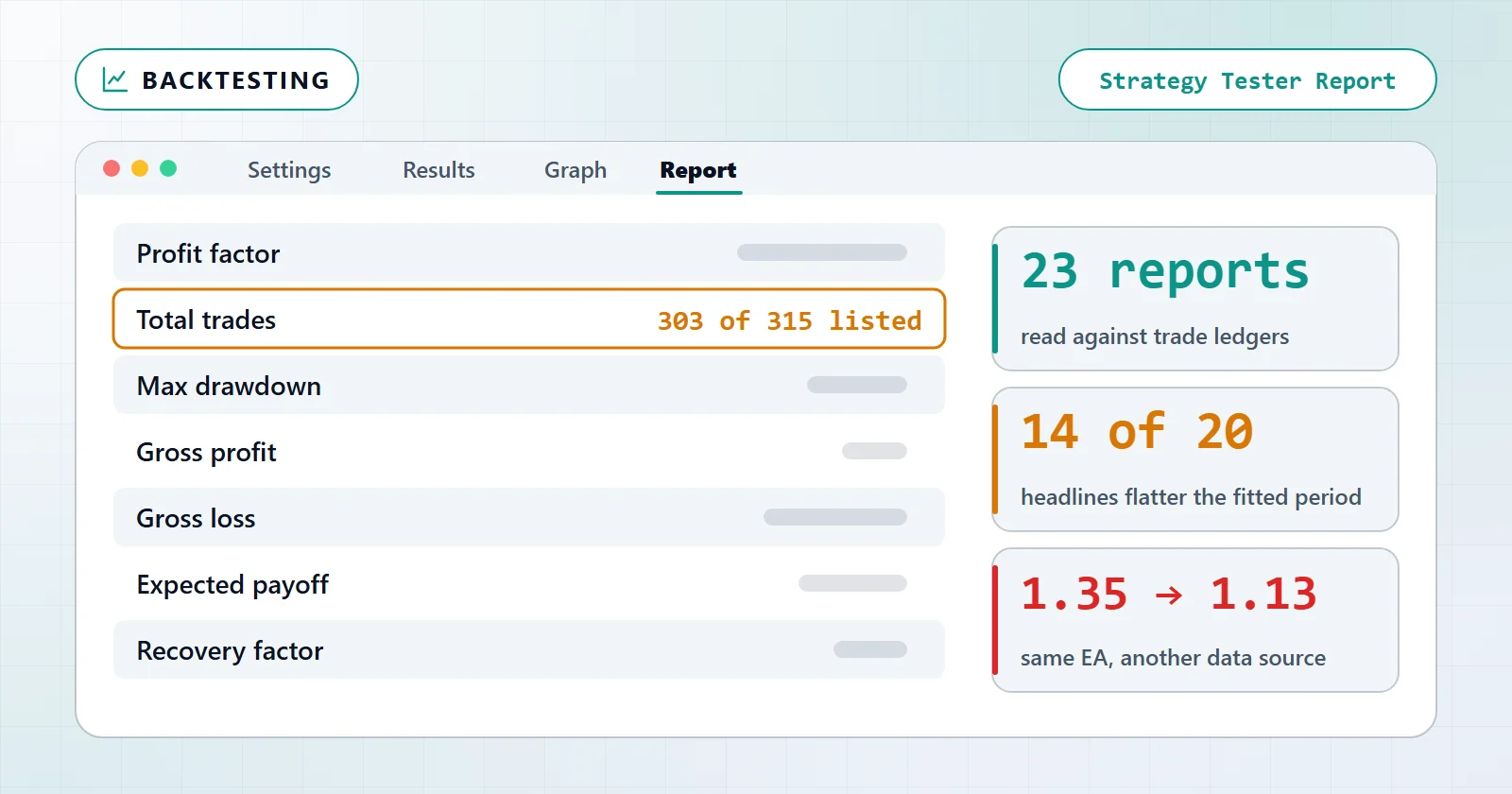Image resolution: width=1512 pixels, height=794 pixels.
Task: Open the "1.35 → 1.13" stat card
Action: 1195,620
